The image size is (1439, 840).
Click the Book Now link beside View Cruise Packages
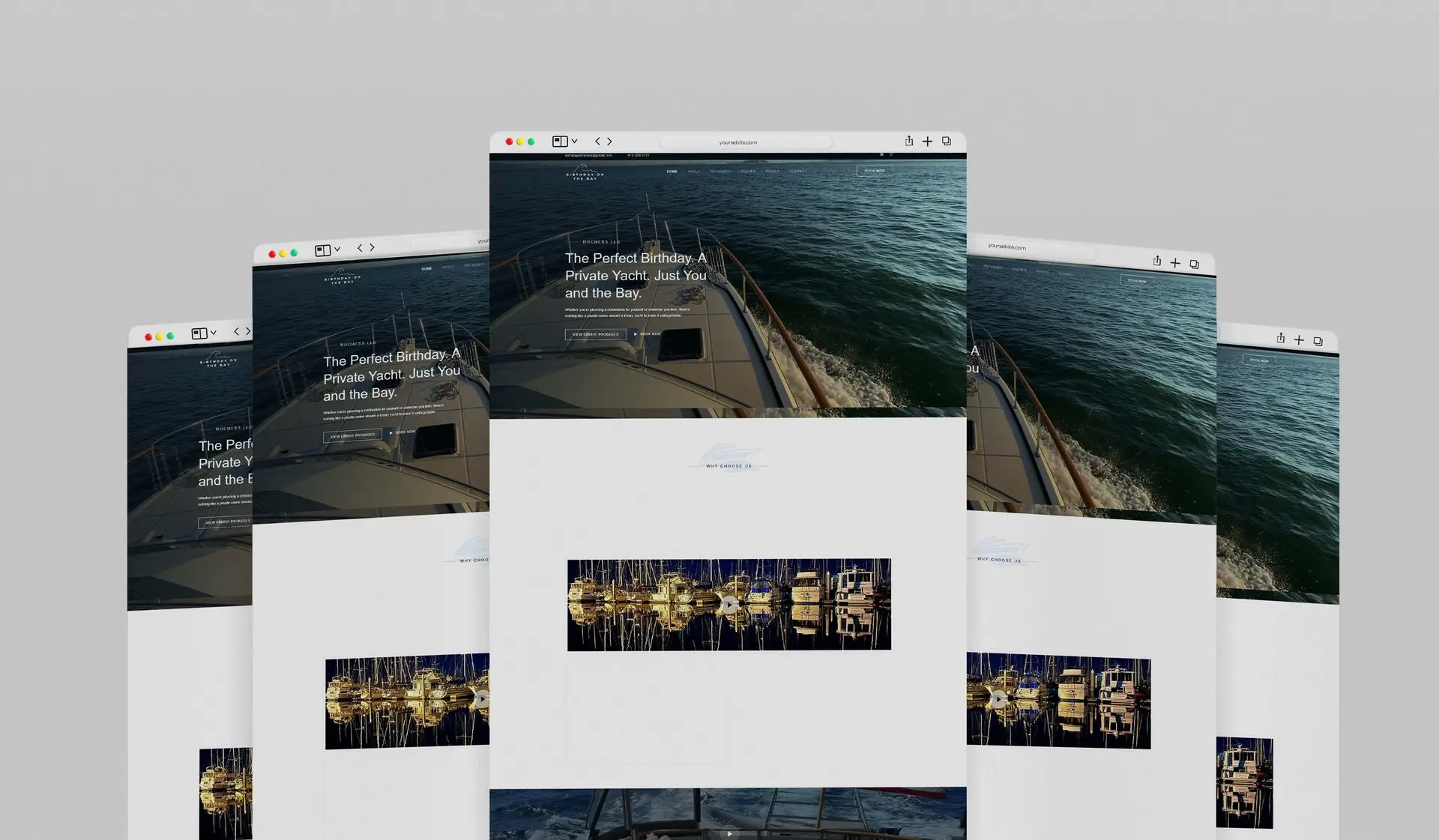pos(648,334)
